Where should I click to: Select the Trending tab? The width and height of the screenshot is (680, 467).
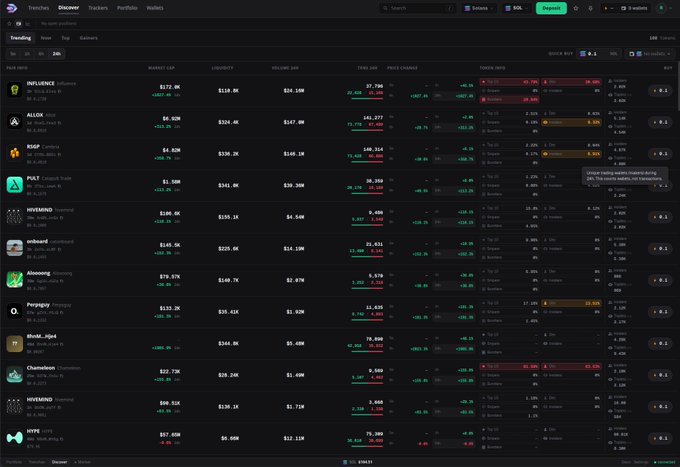click(x=20, y=38)
